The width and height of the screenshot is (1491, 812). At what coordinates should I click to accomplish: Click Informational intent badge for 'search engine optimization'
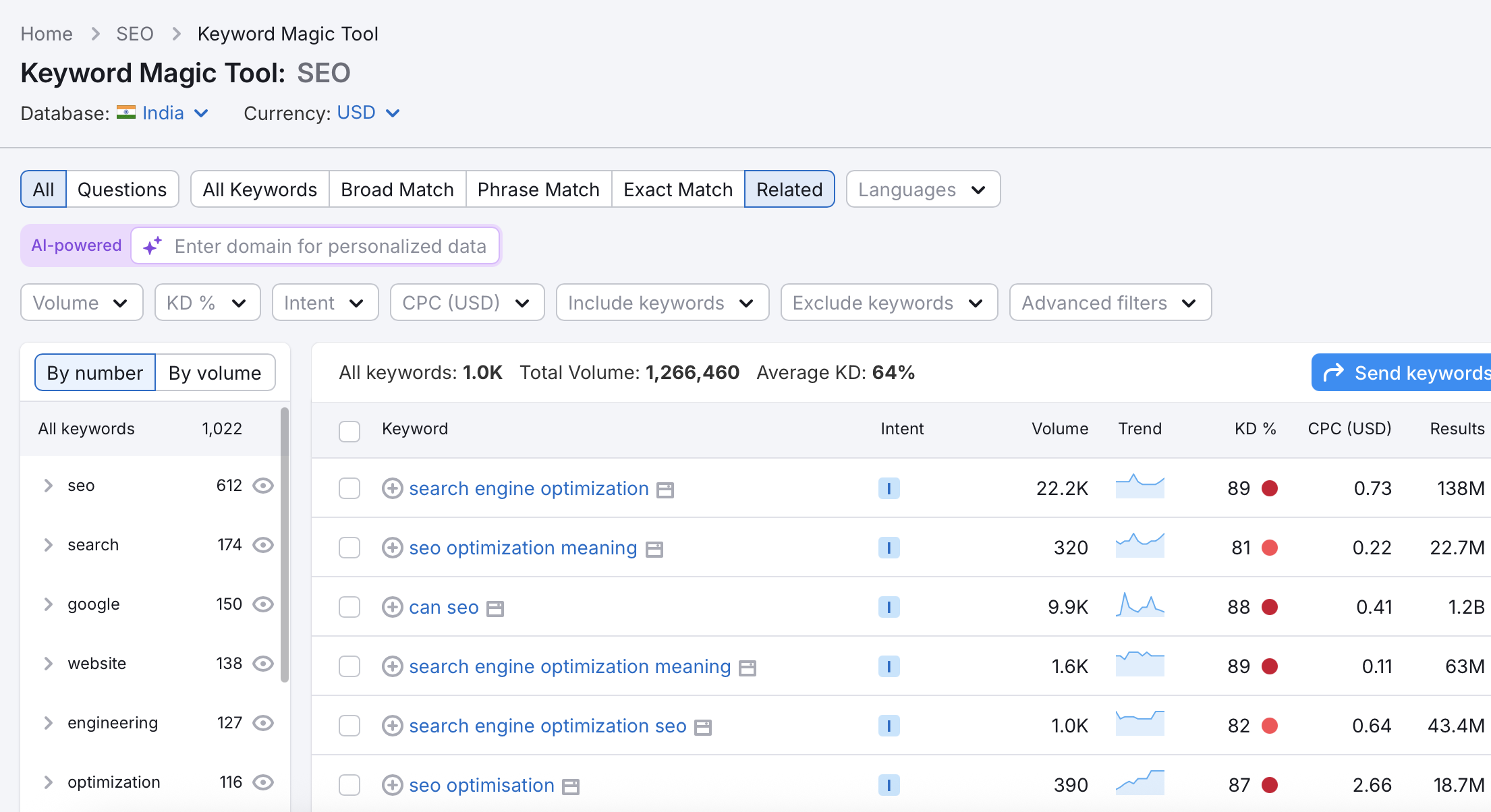coord(889,488)
